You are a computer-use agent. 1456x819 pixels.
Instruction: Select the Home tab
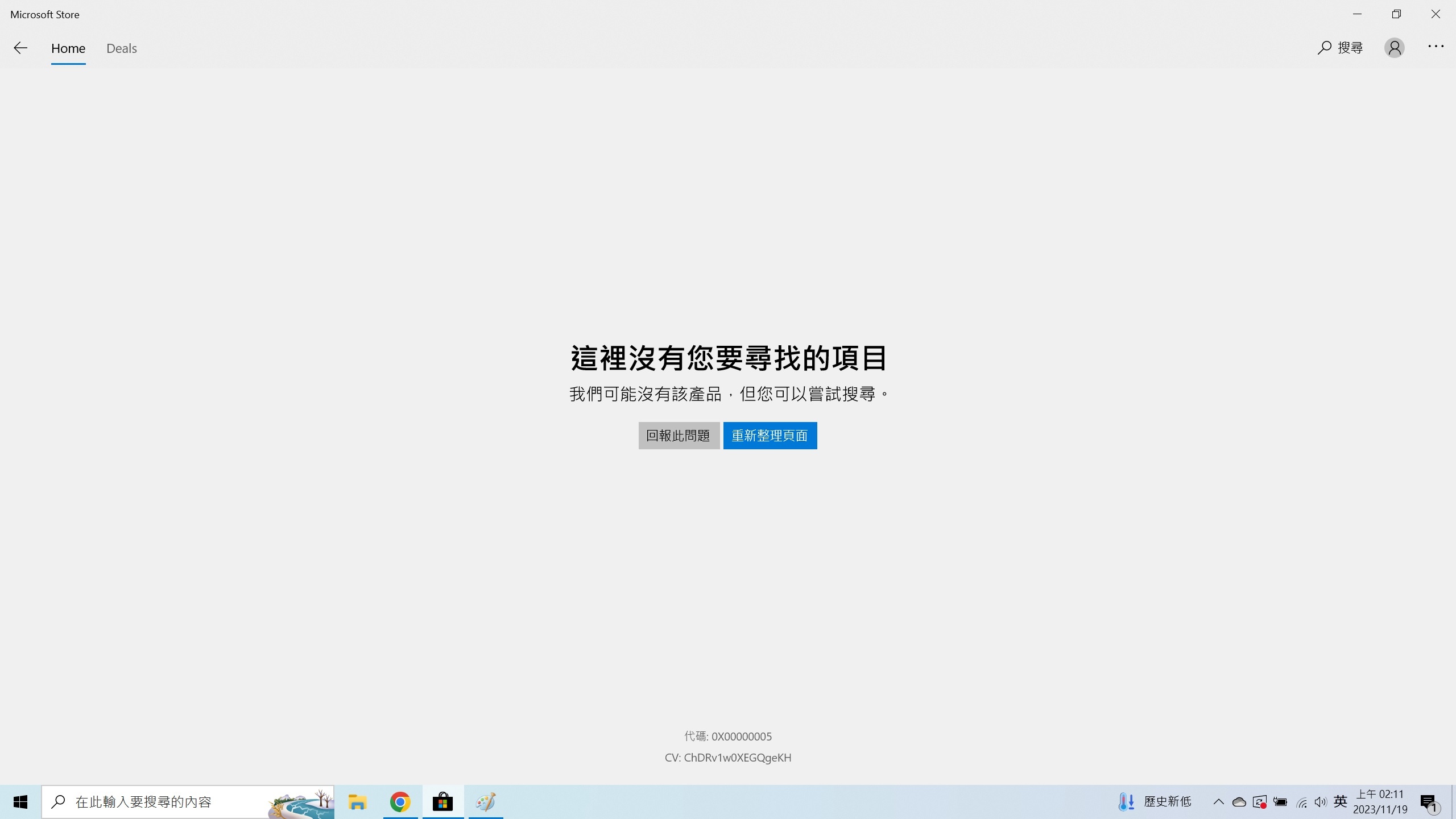tap(68, 48)
